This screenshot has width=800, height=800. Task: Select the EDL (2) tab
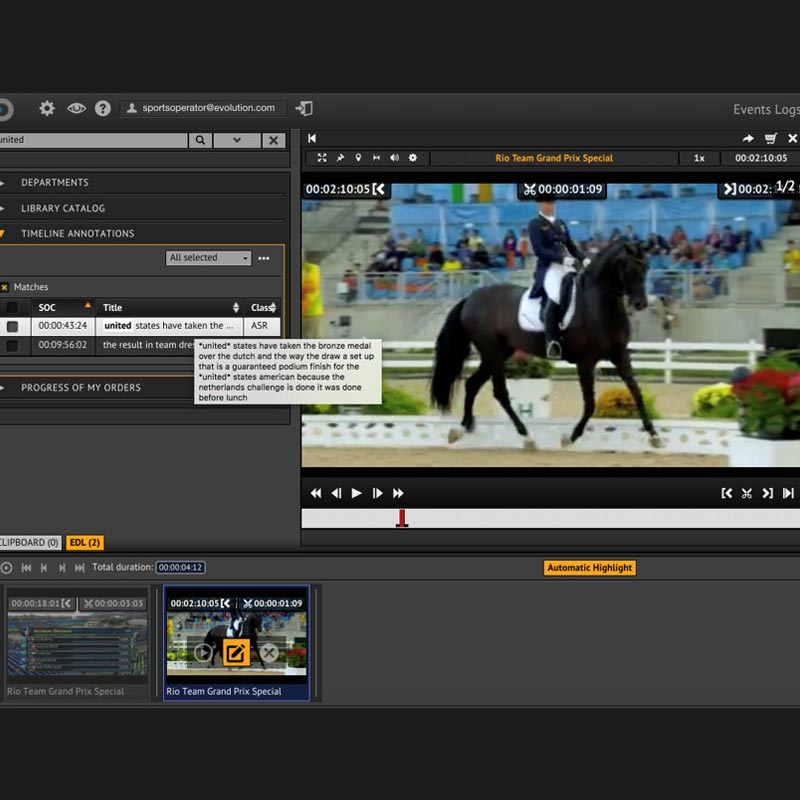pos(85,542)
